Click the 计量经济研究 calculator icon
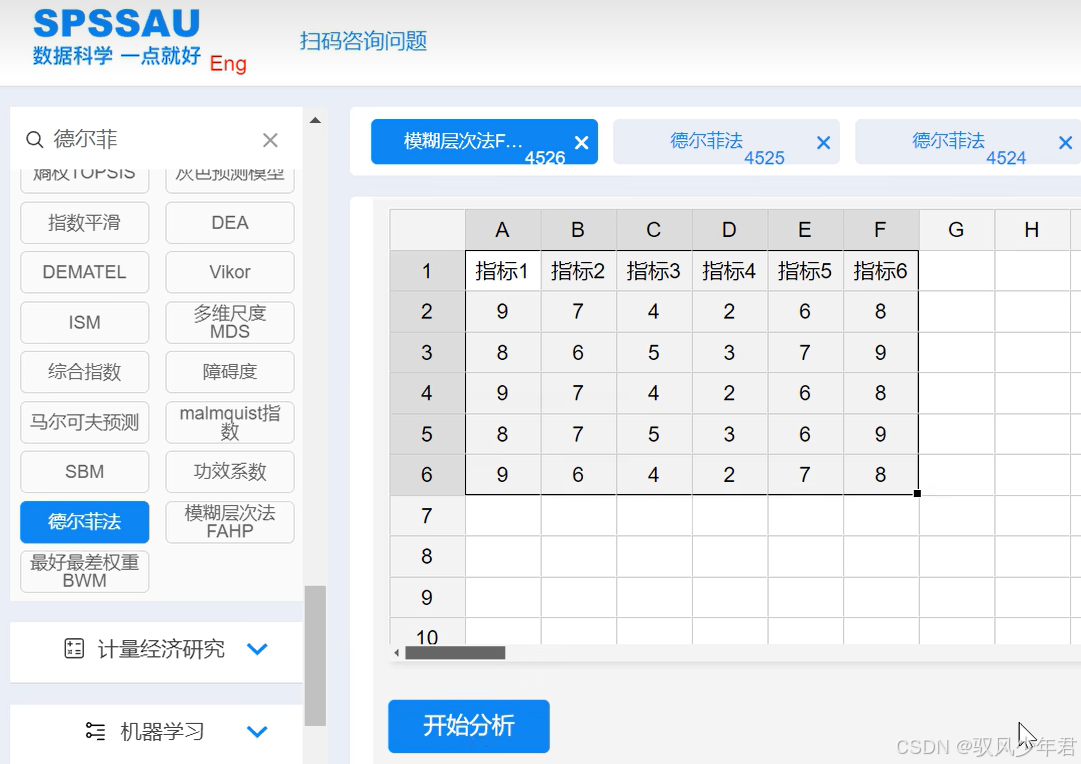Image resolution: width=1081 pixels, height=764 pixels. coord(74,648)
